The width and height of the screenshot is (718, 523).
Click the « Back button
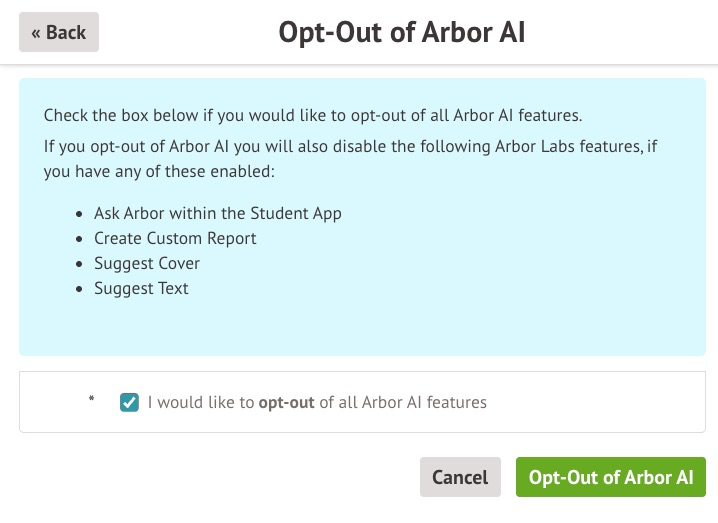tap(59, 32)
